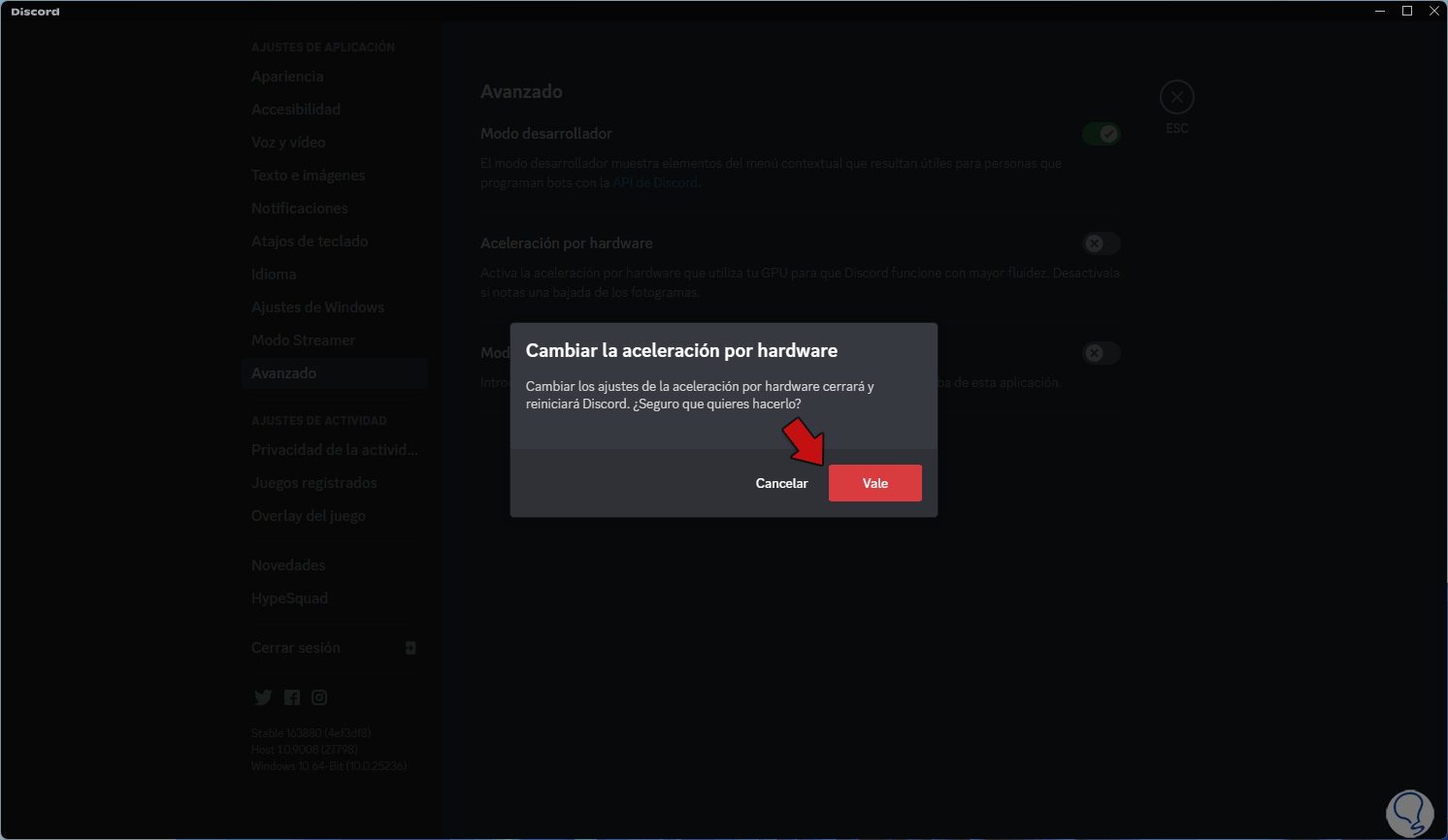Viewport: 1448px width, 840px height.
Task: Show the Notificaciones settings
Action: (335, 209)
